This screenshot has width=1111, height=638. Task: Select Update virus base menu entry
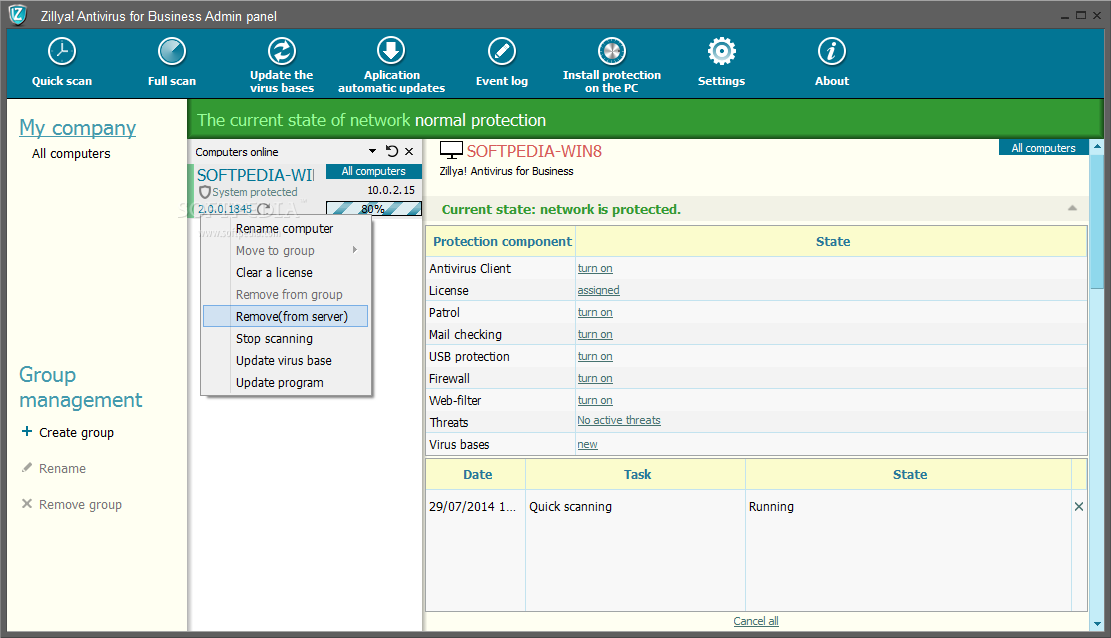[285, 360]
